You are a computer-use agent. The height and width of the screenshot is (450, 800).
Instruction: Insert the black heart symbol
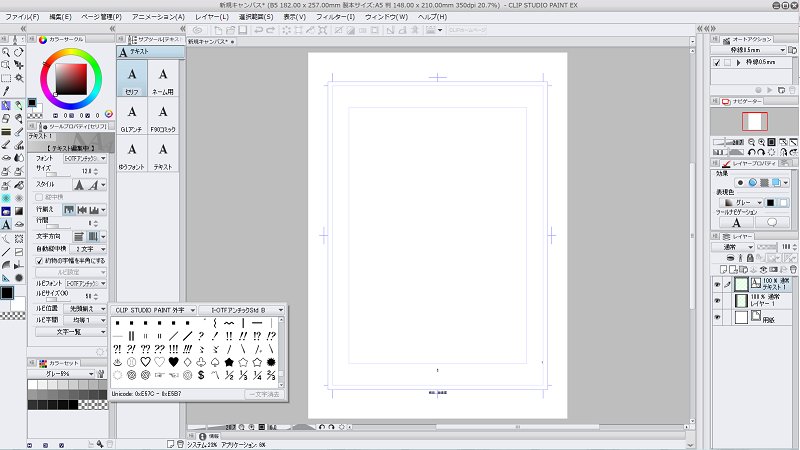pos(173,361)
